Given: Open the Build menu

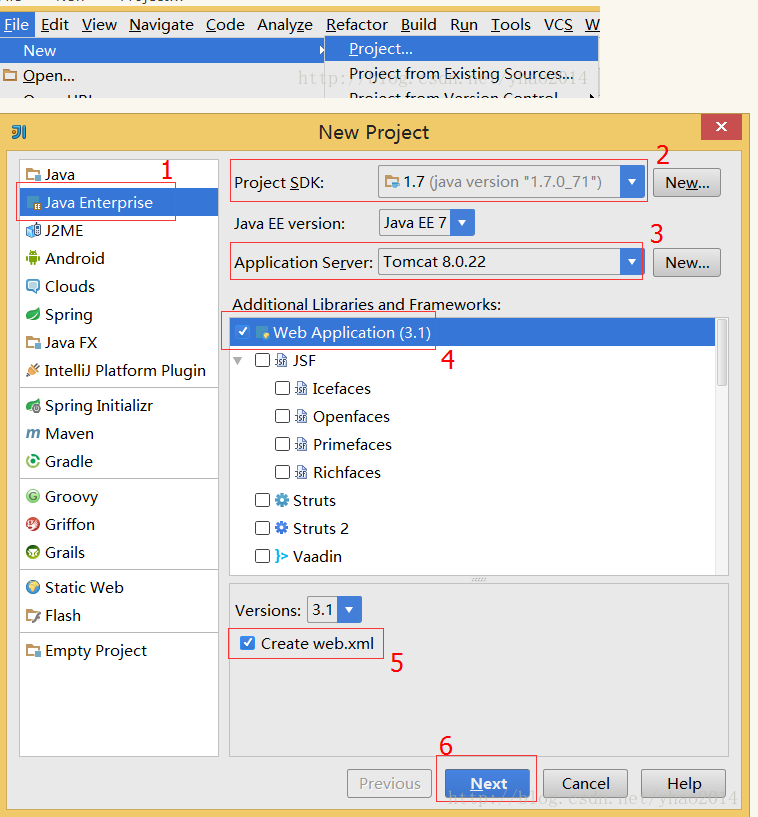Looking at the screenshot, I should click(418, 24).
